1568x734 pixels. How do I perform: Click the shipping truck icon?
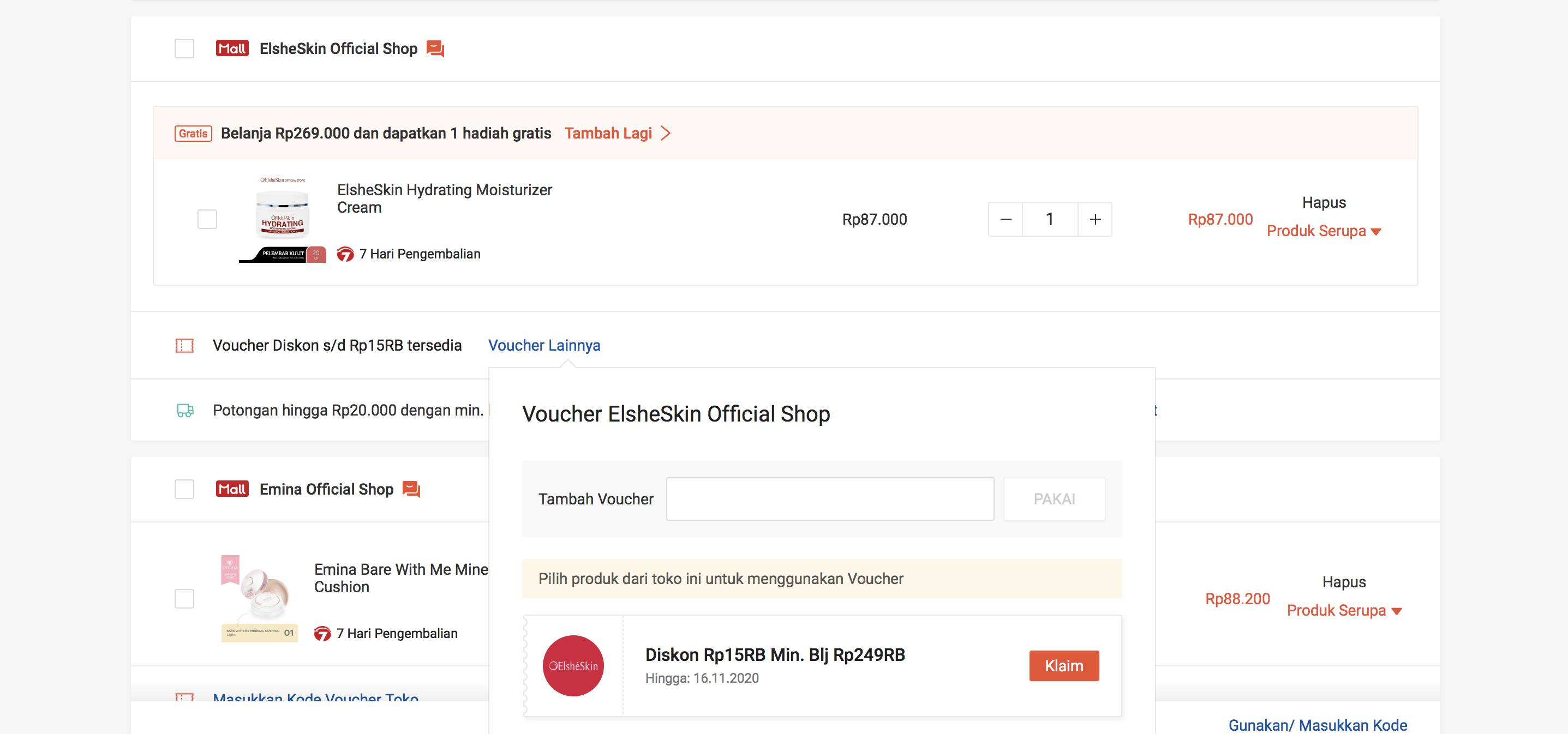click(x=185, y=411)
